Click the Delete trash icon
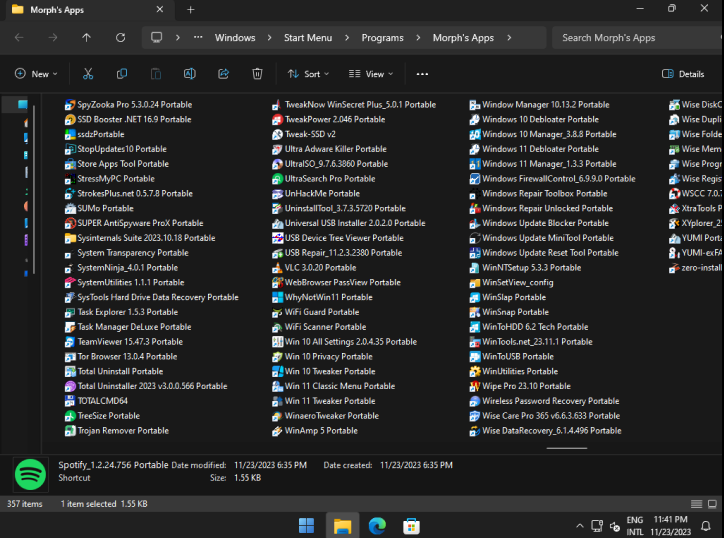Screen dimensions: 724x538 coord(257,74)
